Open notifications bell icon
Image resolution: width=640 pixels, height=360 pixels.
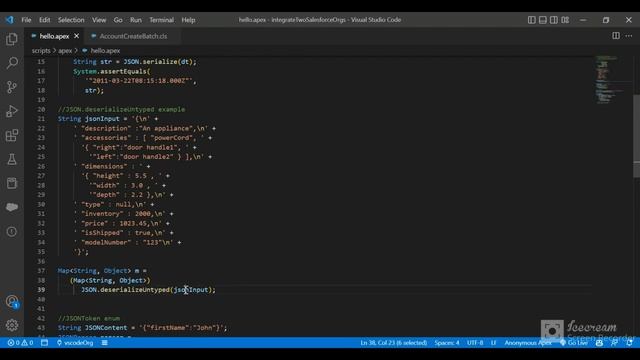click(x=629, y=343)
